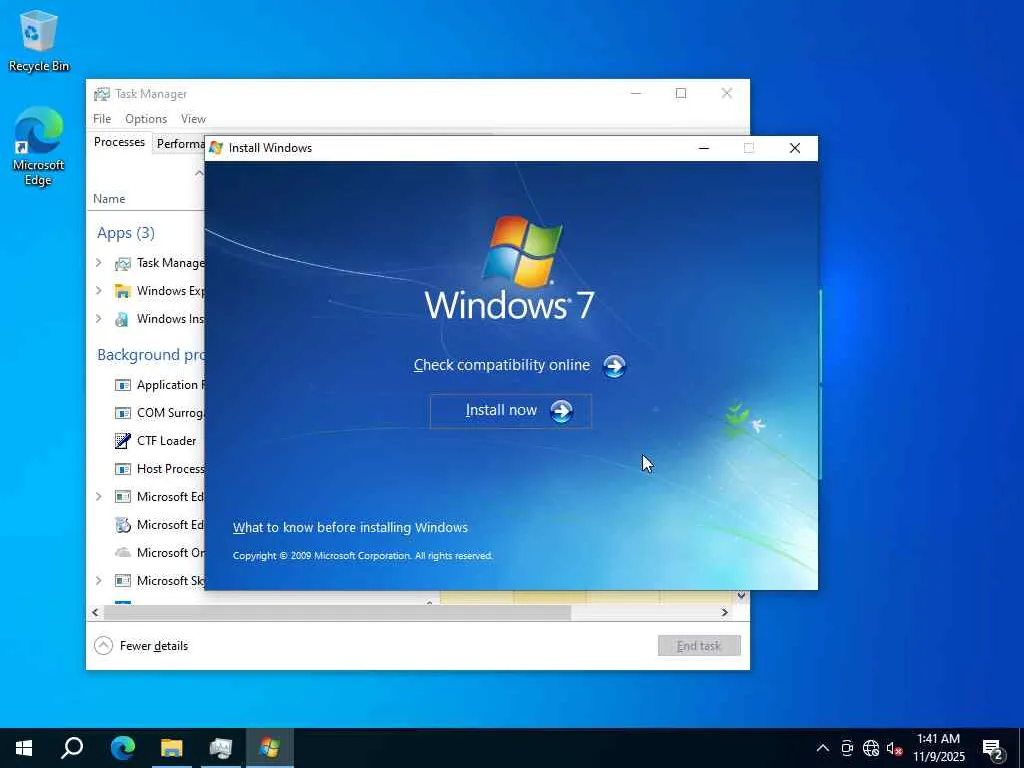Image resolution: width=1024 pixels, height=768 pixels.
Task: Open the Recycle Bin desktop icon
Action: (39, 41)
